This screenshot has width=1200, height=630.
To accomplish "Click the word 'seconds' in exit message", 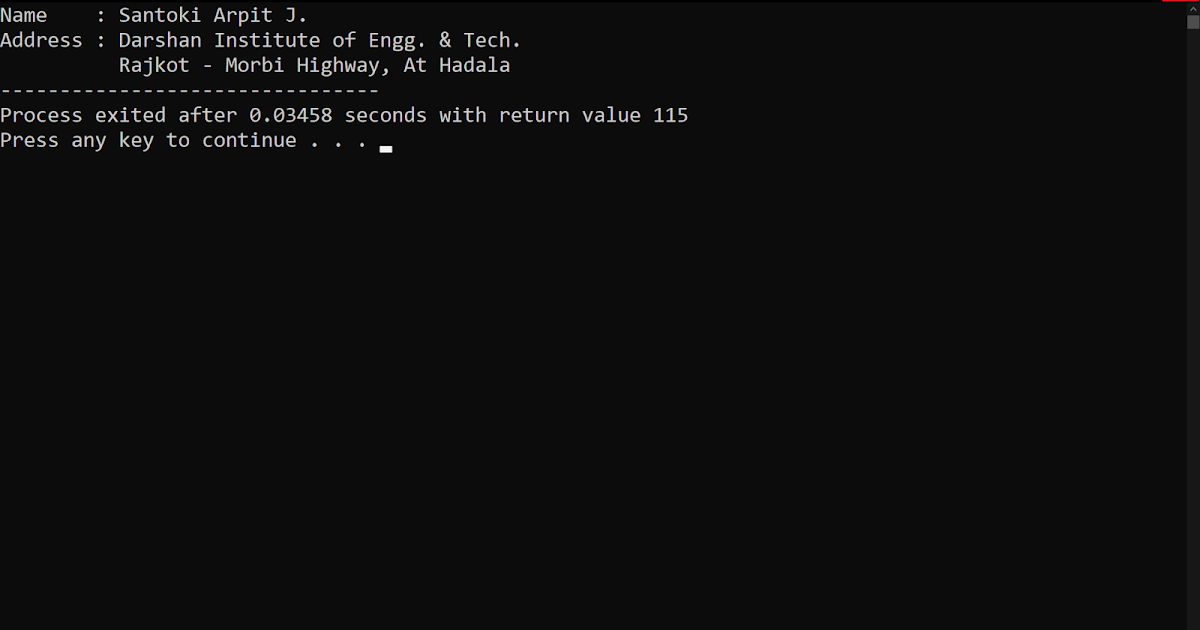I will (386, 116).
